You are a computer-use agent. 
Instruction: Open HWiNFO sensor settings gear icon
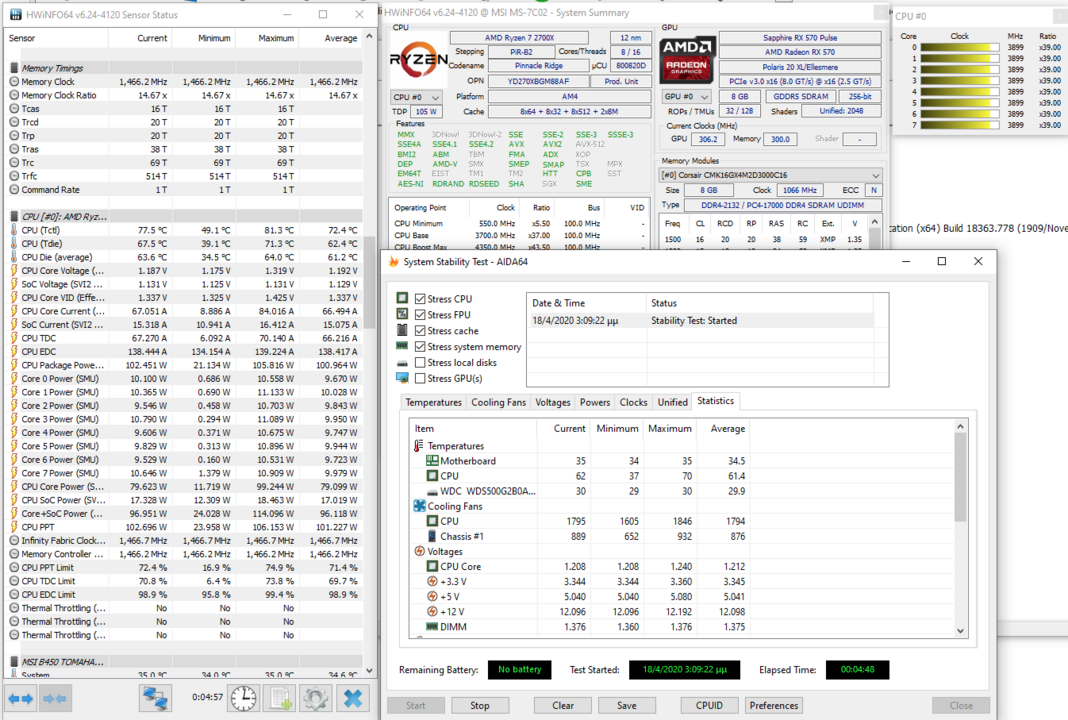click(315, 698)
